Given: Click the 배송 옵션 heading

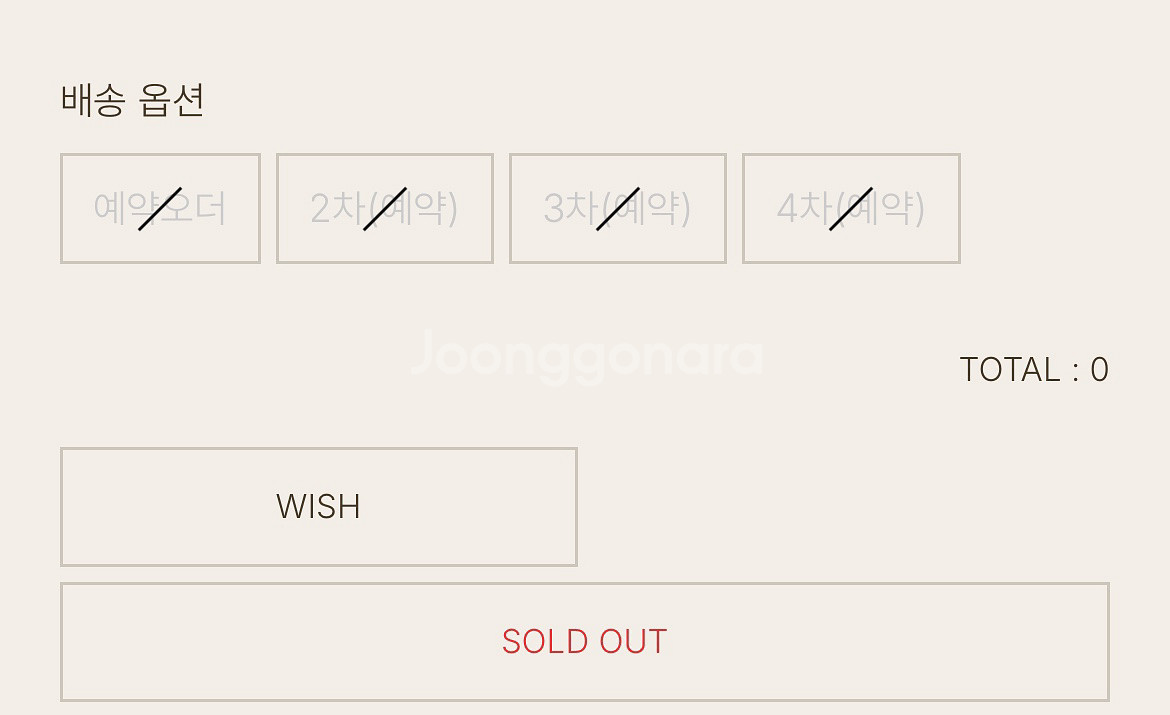Looking at the screenshot, I should click(x=133, y=100).
